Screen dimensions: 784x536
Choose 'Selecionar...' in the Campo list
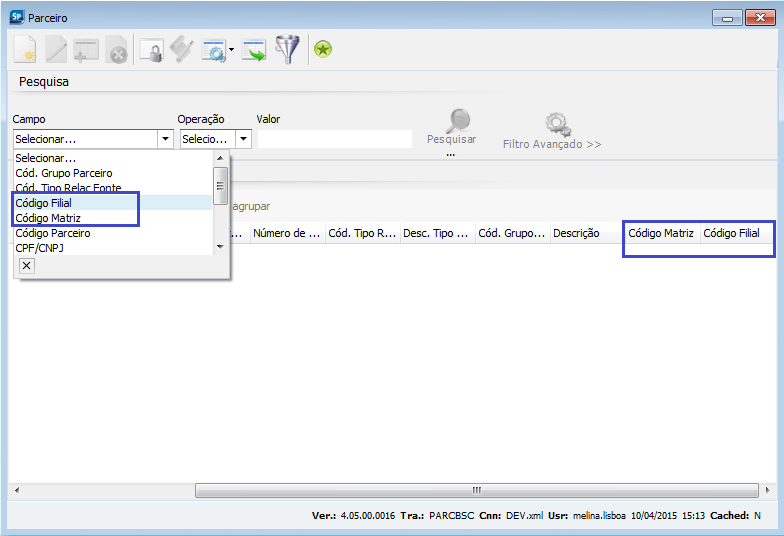coord(113,158)
